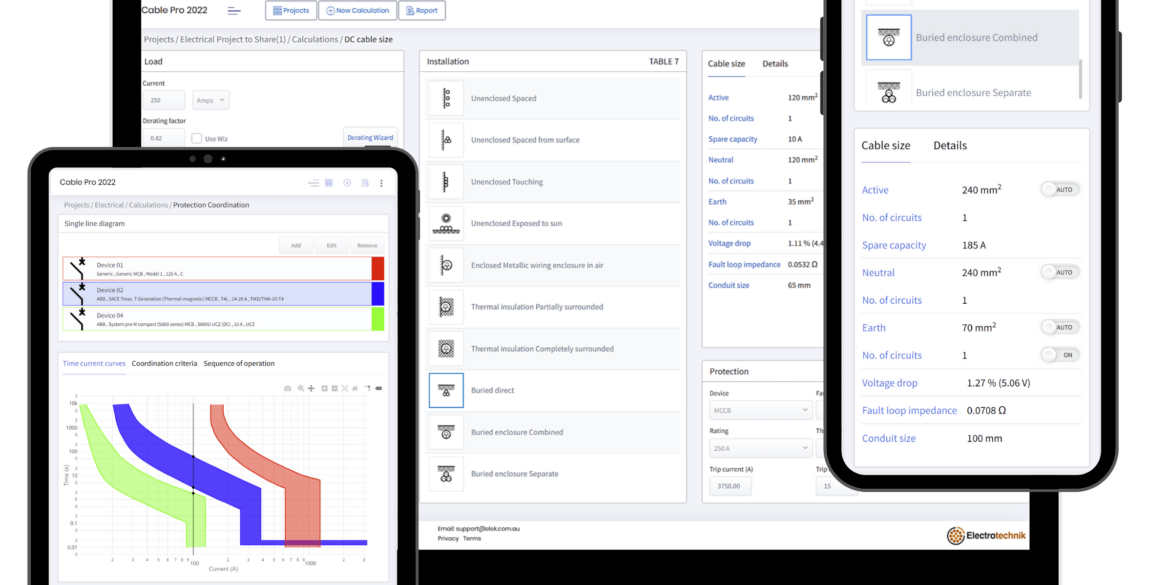Click Add in Single line diagram
This screenshot has height=585, width=1170.
pyautogui.click(x=295, y=245)
